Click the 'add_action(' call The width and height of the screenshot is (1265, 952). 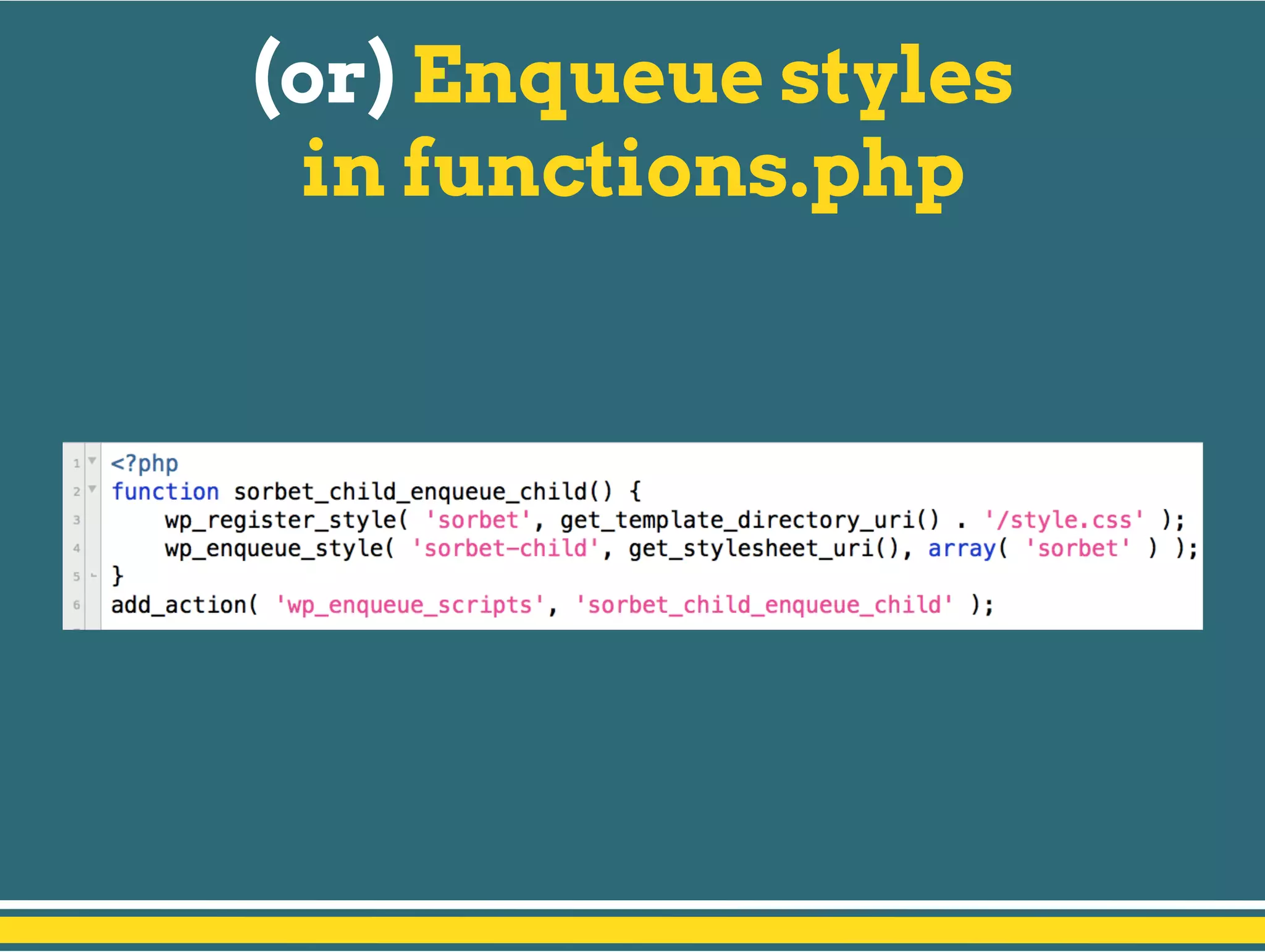pyautogui.click(x=185, y=605)
